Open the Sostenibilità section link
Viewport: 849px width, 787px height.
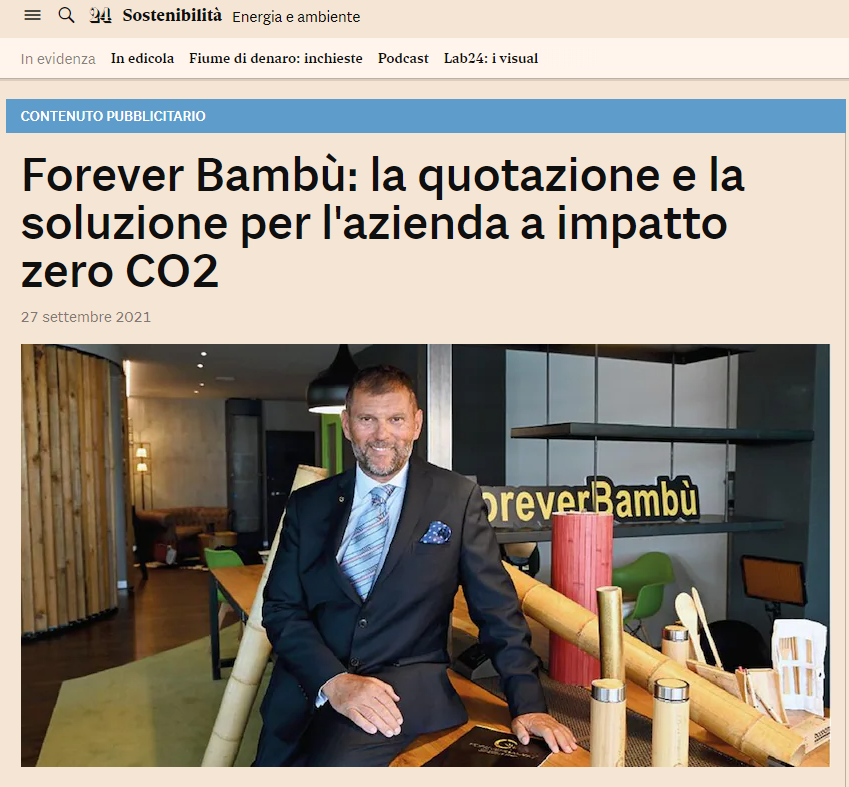[x=172, y=16]
